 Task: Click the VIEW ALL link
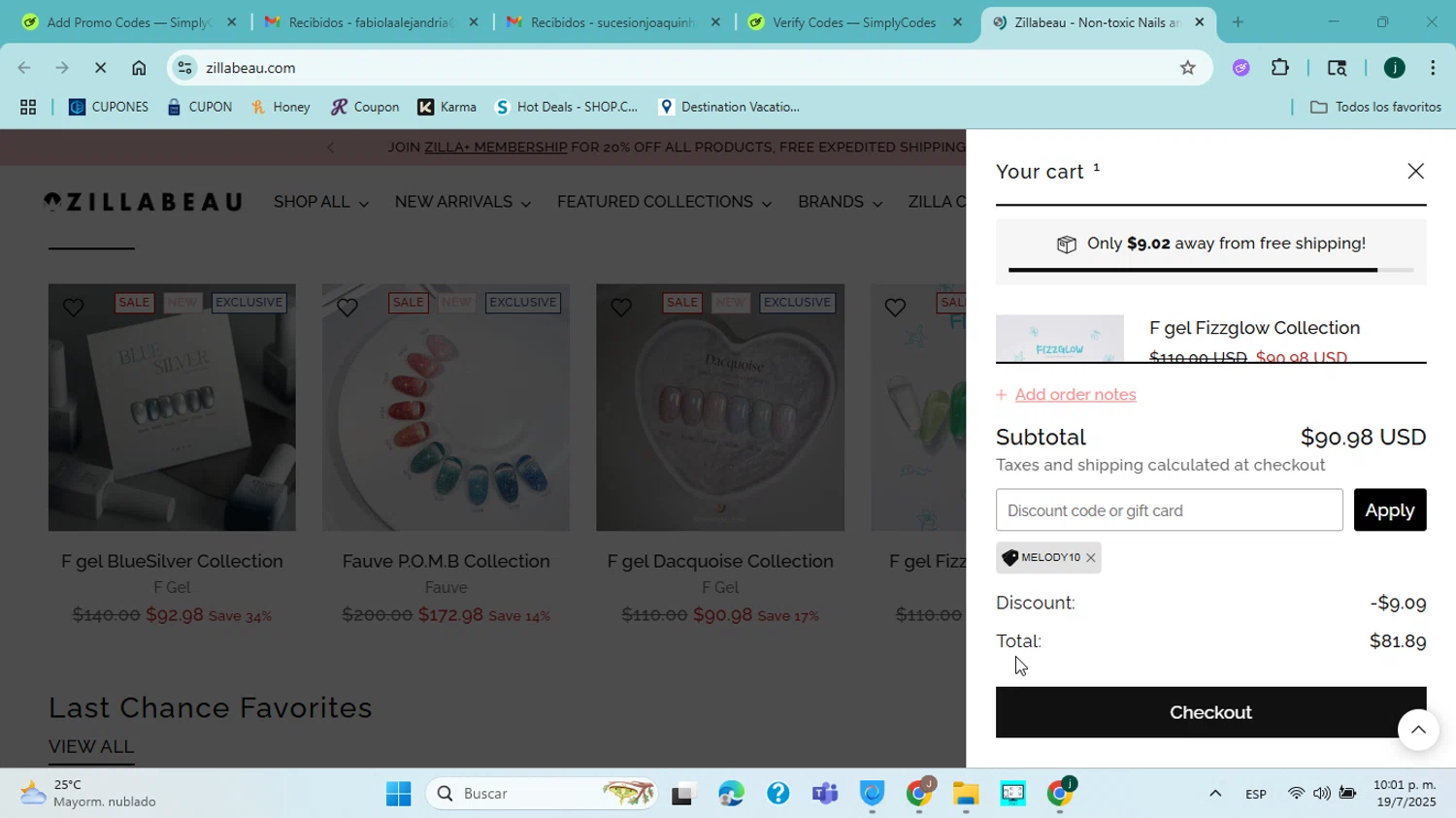(91, 746)
